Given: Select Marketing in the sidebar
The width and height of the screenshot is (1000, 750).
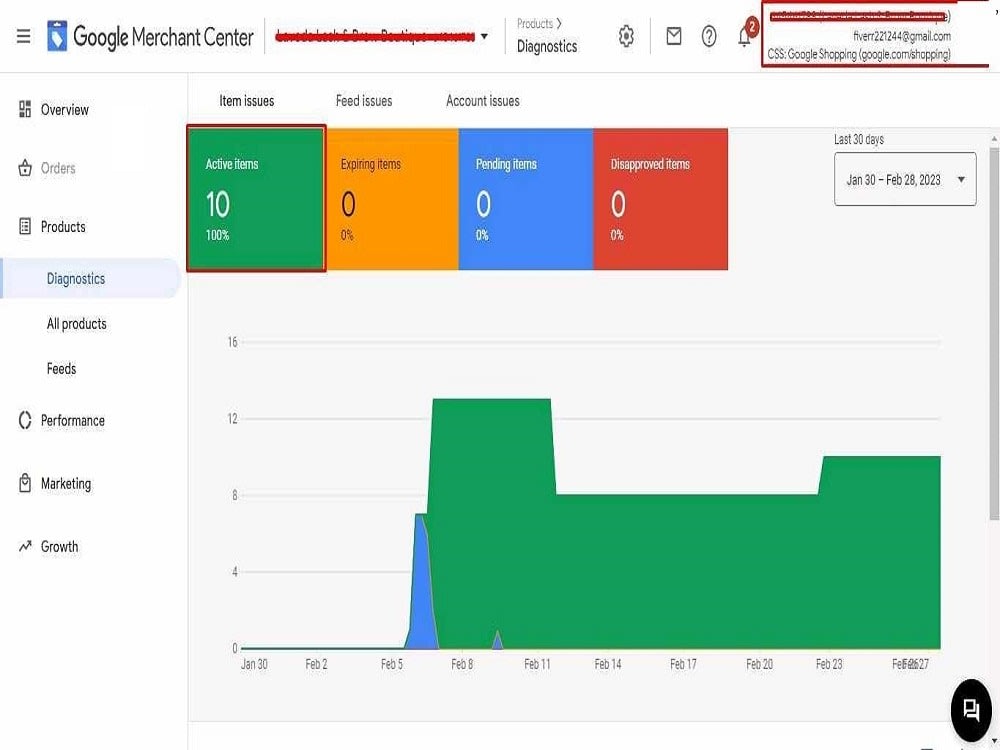Looking at the screenshot, I should (66, 483).
